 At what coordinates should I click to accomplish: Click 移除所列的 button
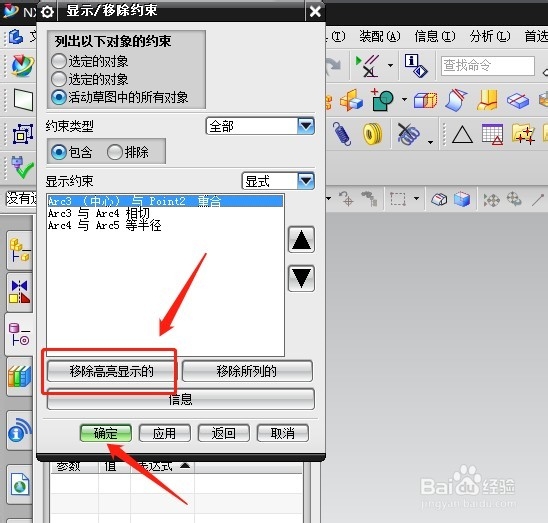tap(247, 371)
